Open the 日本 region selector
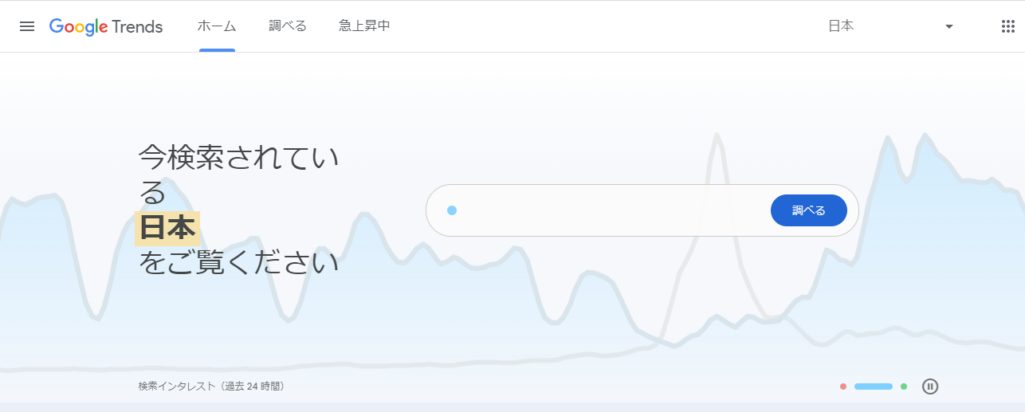Screen dimensions: 1025x412 (841, 26)
